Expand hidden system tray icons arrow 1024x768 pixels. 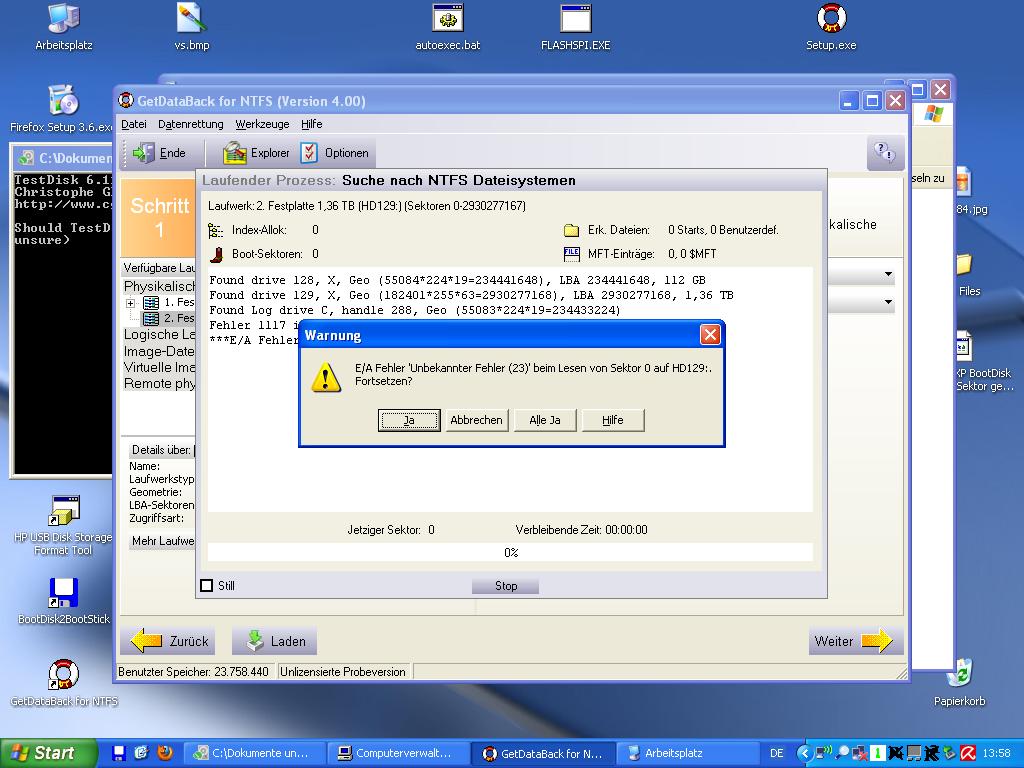[x=805, y=753]
